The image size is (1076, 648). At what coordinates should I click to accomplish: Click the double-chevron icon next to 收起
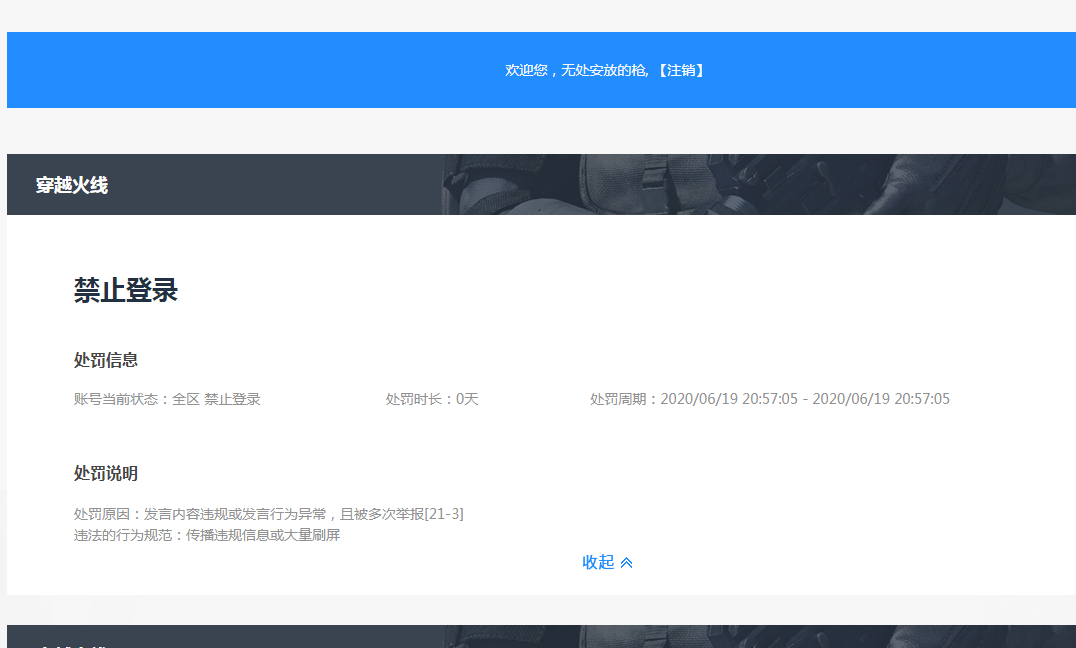pos(627,563)
